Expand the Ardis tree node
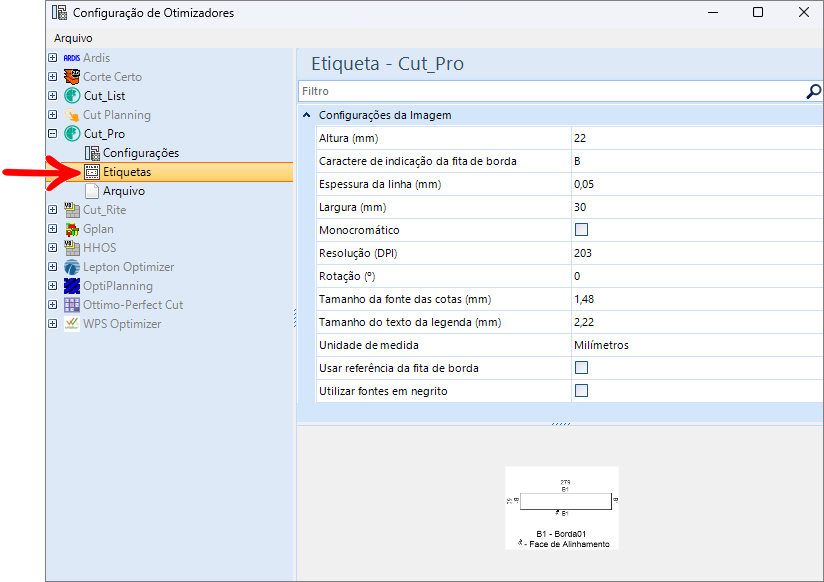824x582 pixels. pos(53,58)
